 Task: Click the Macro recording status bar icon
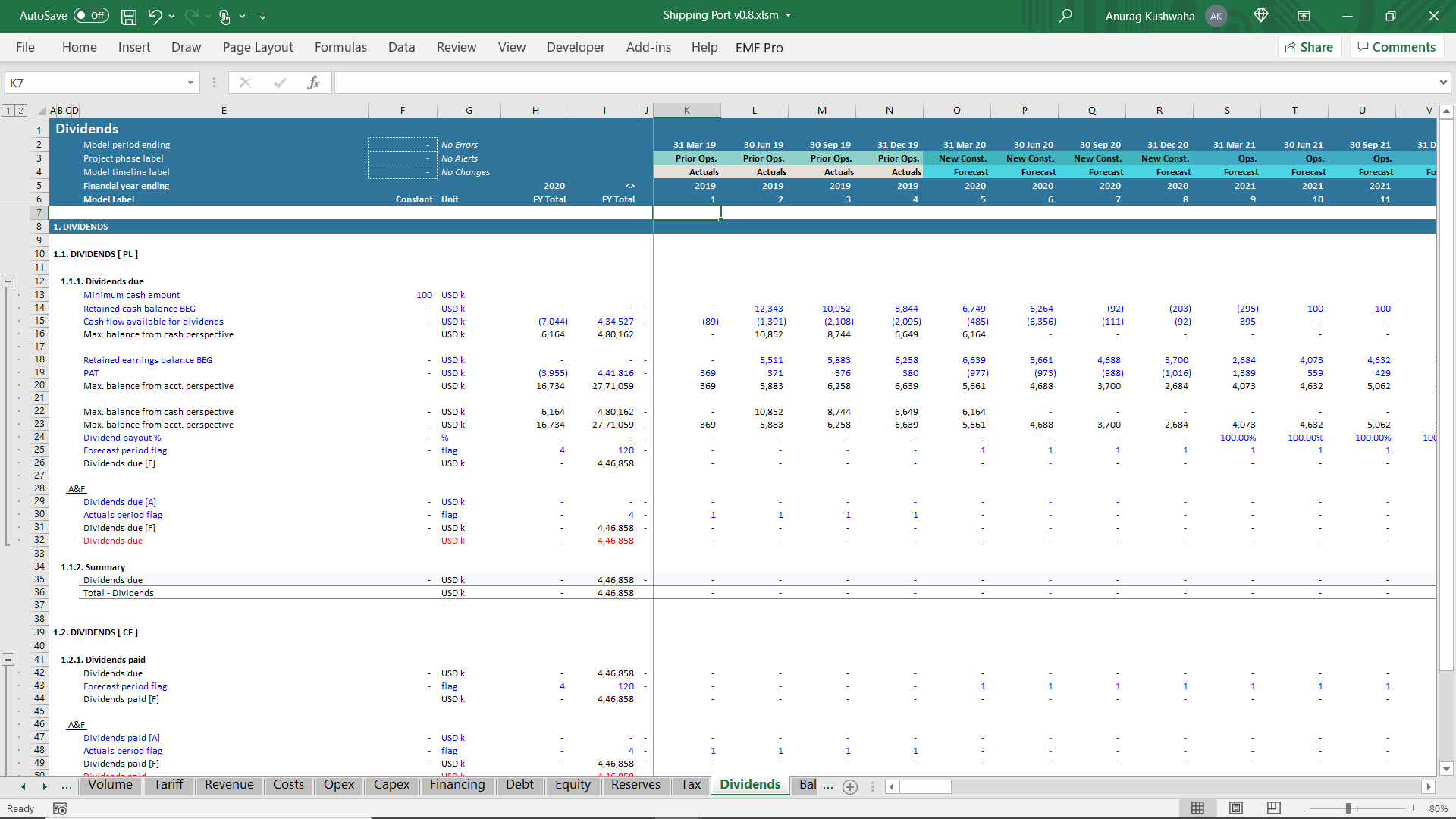(60, 809)
